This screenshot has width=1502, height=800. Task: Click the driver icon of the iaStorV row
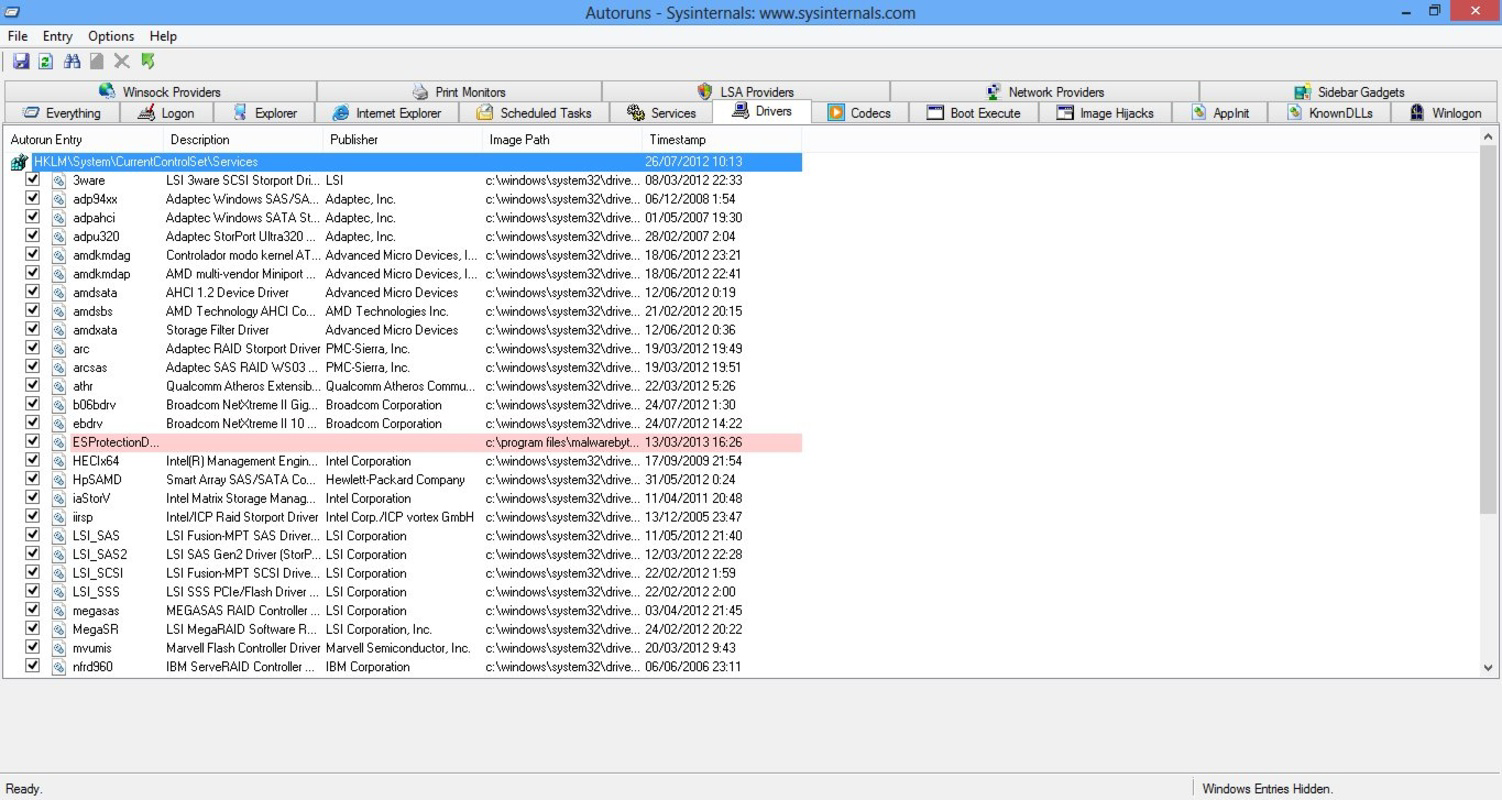(x=59, y=498)
